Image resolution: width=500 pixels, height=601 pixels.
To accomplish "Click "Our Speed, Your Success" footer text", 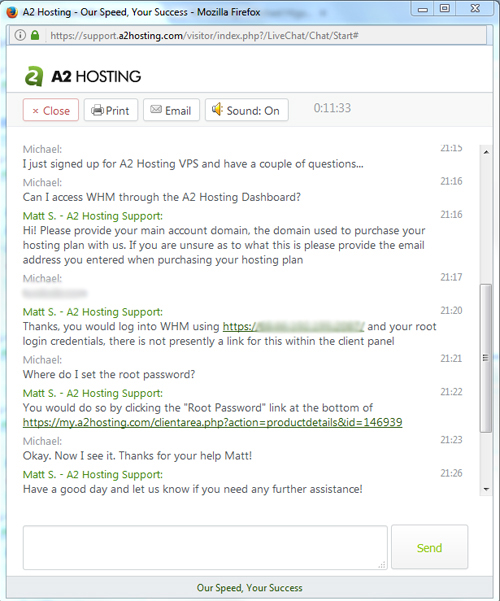I will (x=250, y=588).
